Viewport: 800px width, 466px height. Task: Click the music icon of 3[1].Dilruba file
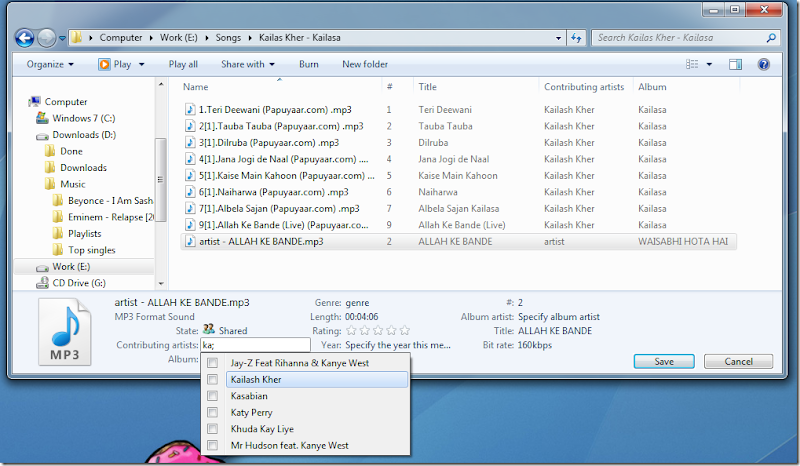tap(190, 142)
